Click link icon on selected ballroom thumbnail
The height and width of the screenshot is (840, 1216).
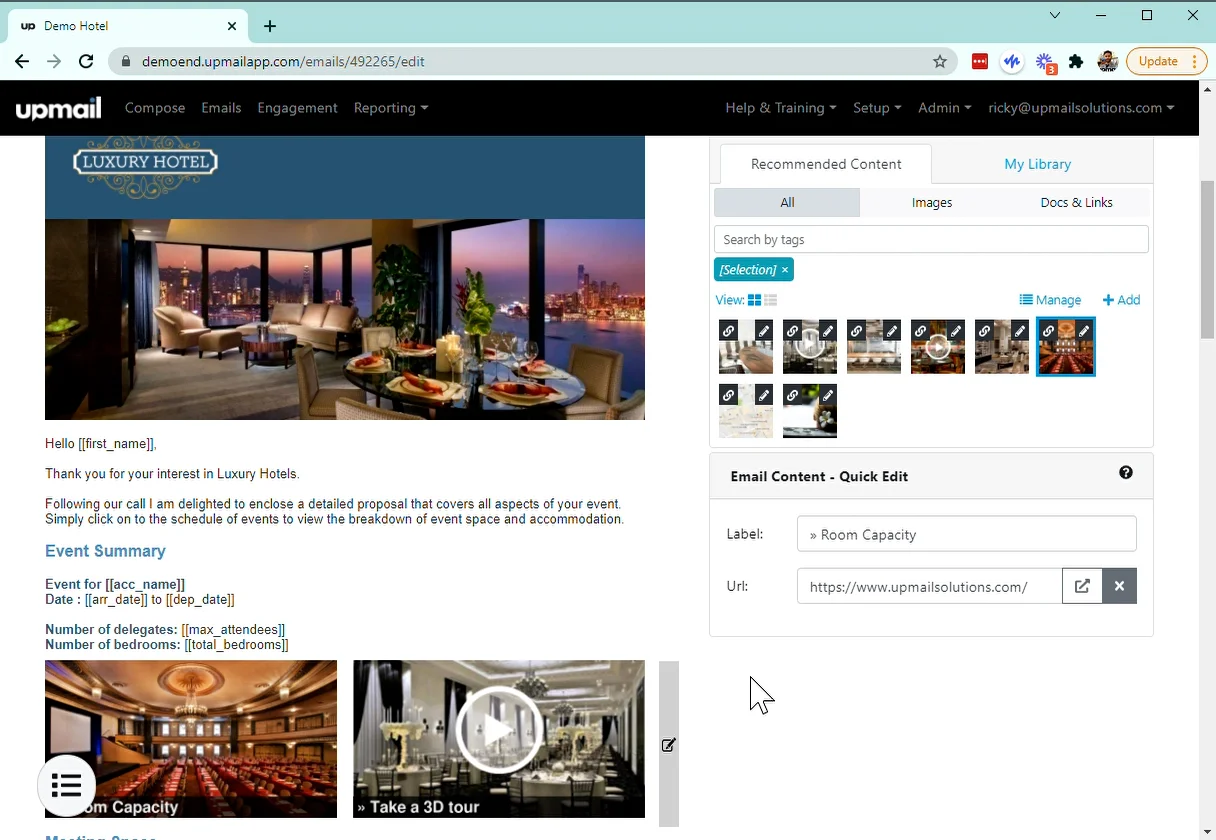[1049, 331]
